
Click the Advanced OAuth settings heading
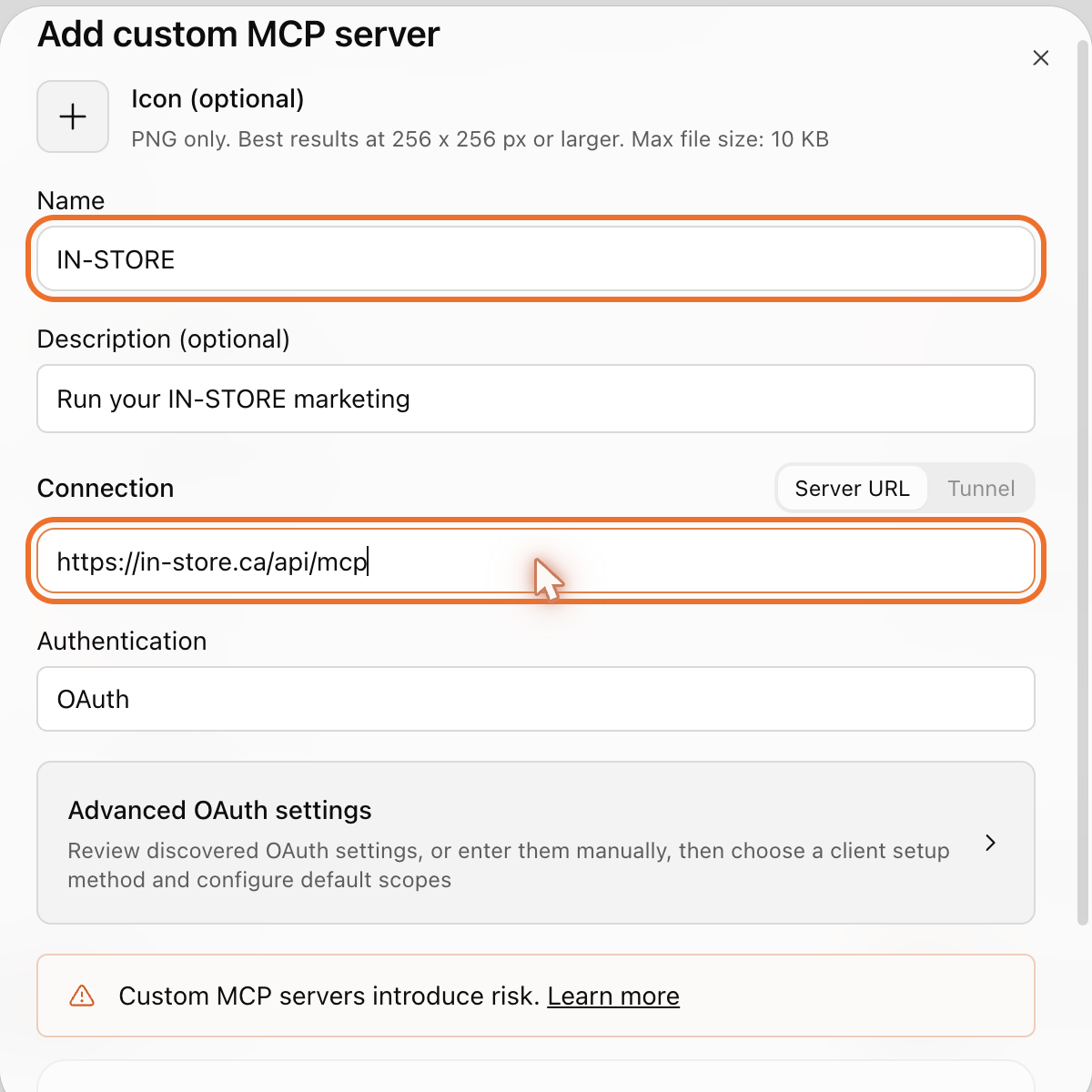point(220,810)
